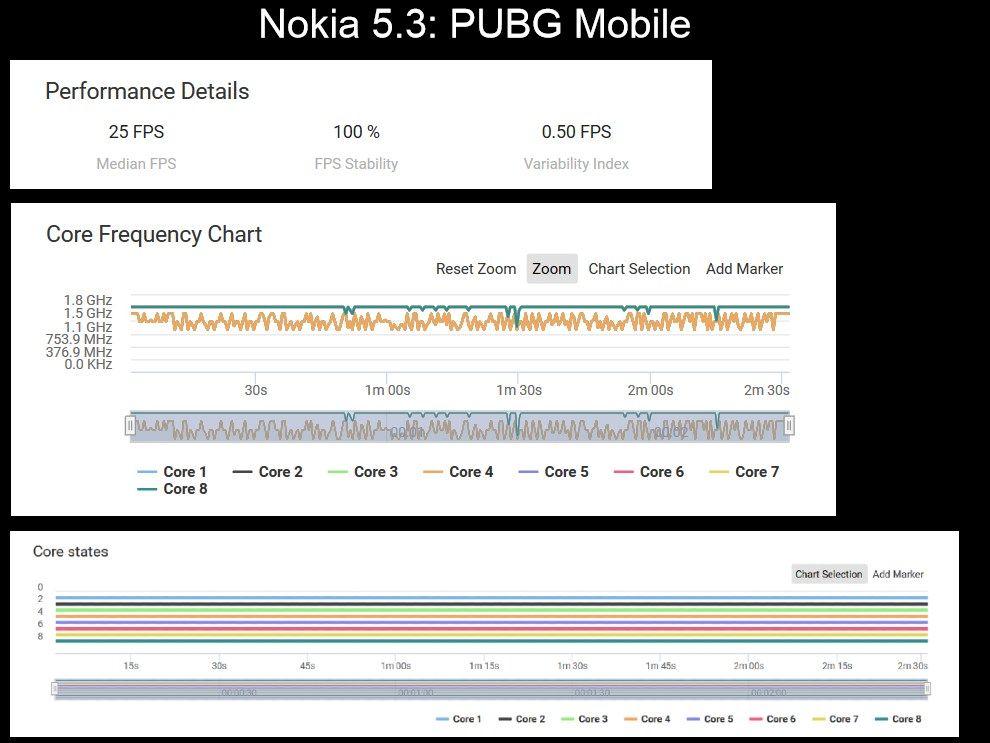The width and height of the screenshot is (990, 743).
Task: Toggle Core 2 in Core states legend
Action: 522,719
